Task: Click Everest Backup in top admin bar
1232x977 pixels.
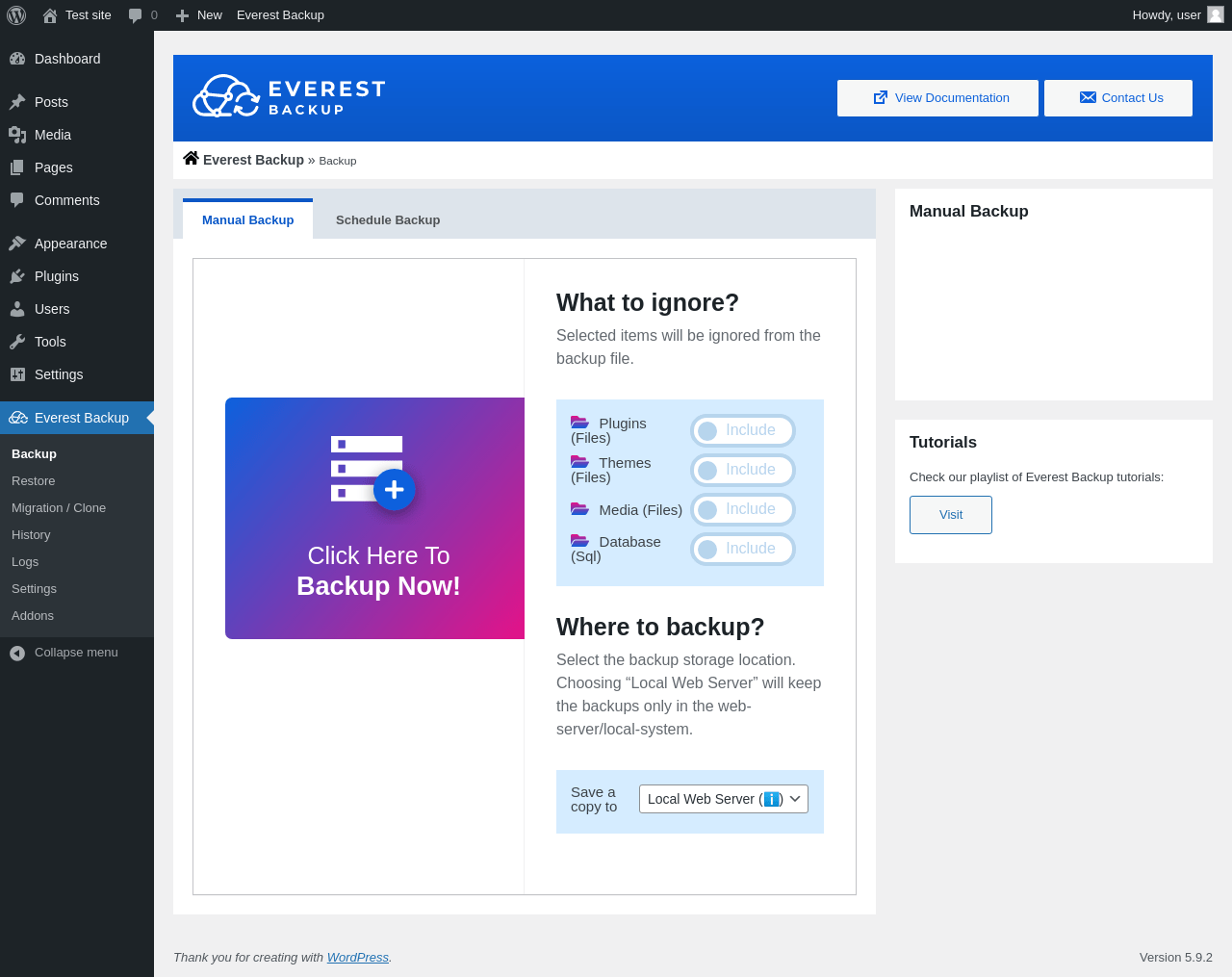Action: [x=280, y=15]
